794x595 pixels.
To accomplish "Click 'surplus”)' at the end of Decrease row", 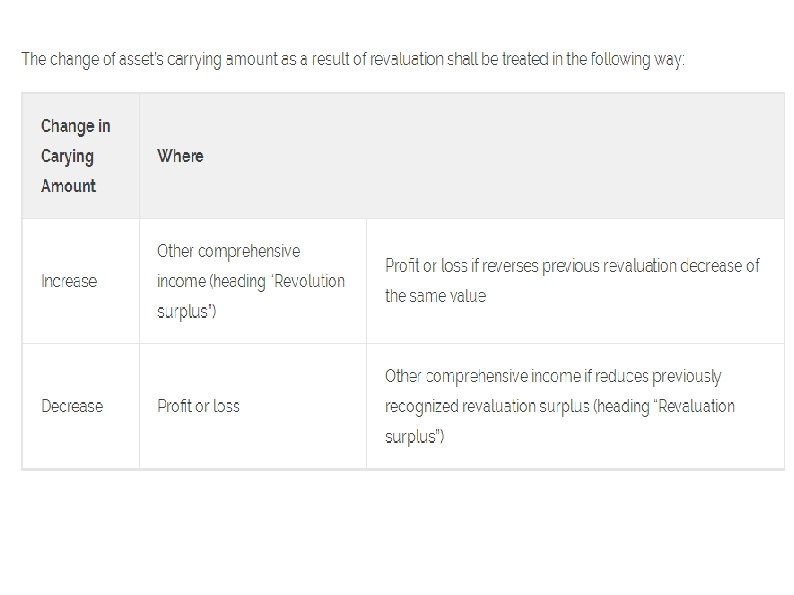I will point(415,437).
